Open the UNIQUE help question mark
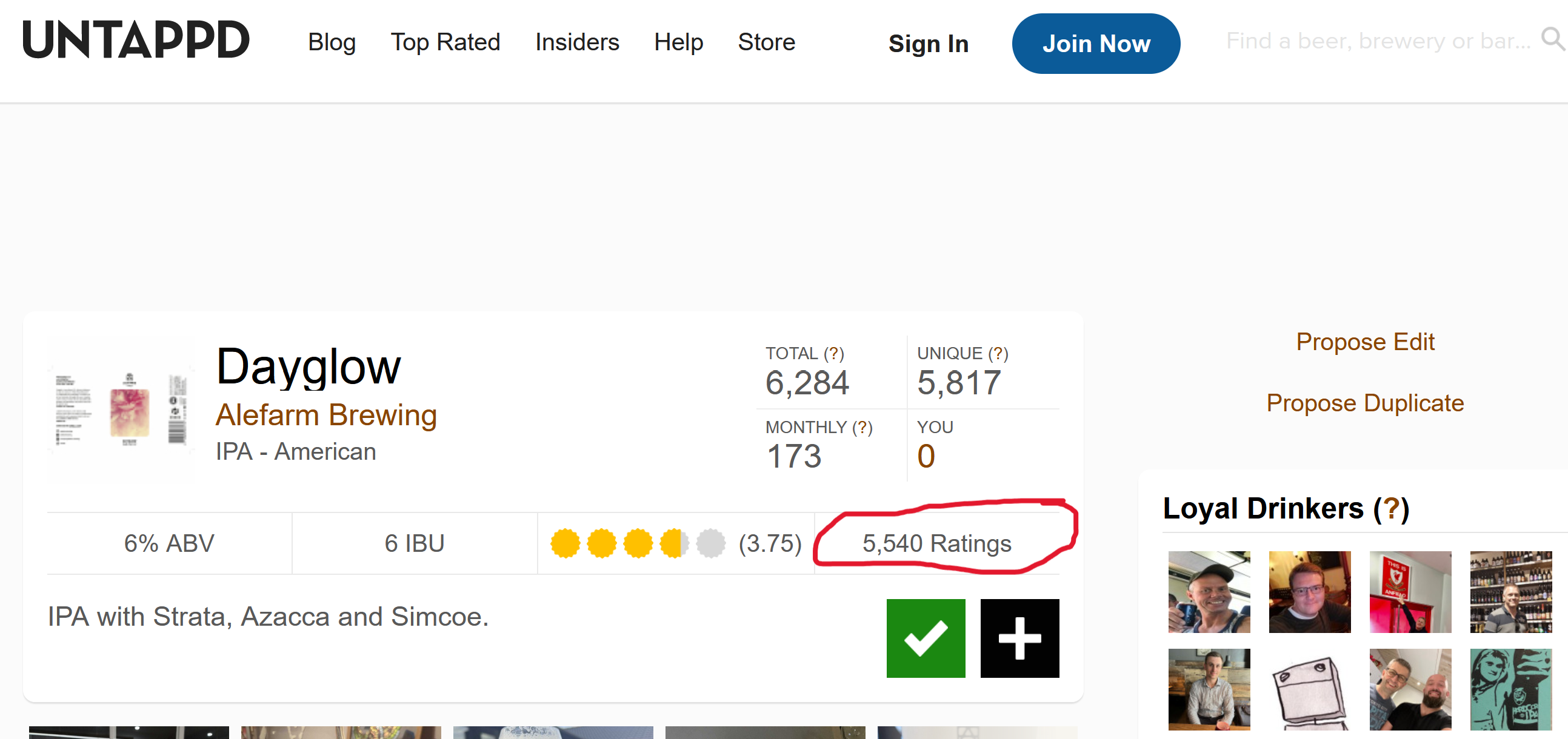Screen dimensions: 1568x739 998,353
